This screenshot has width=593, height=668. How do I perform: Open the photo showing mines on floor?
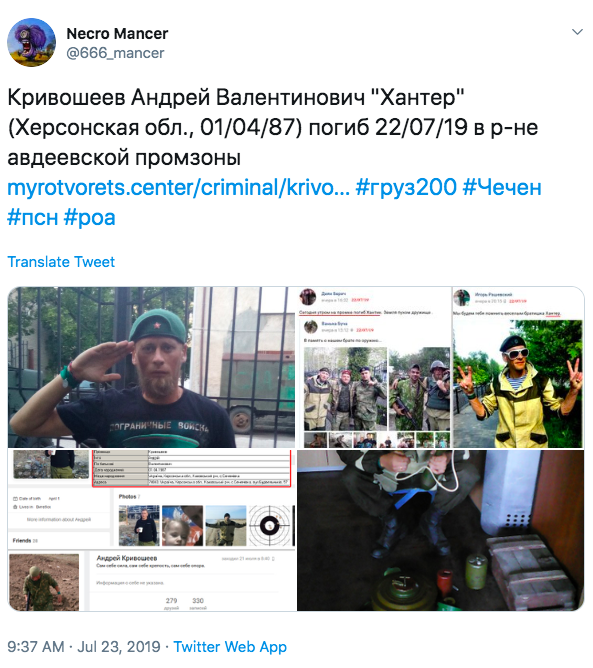(440, 530)
